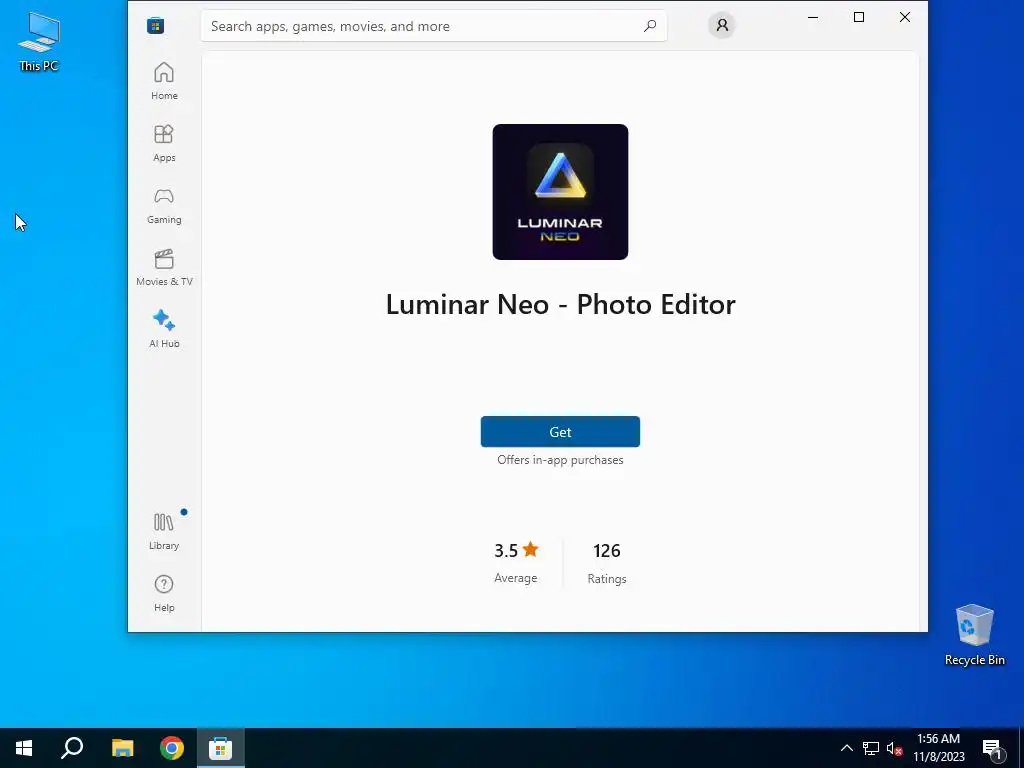Click the Luminar Neo app logo
This screenshot has height=768, width=1024.
(x=560, y=192)
